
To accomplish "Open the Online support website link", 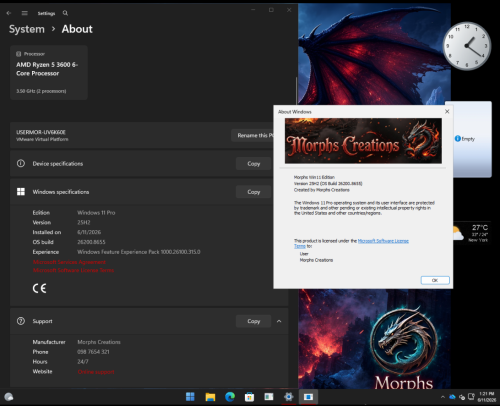I will 96,372.
